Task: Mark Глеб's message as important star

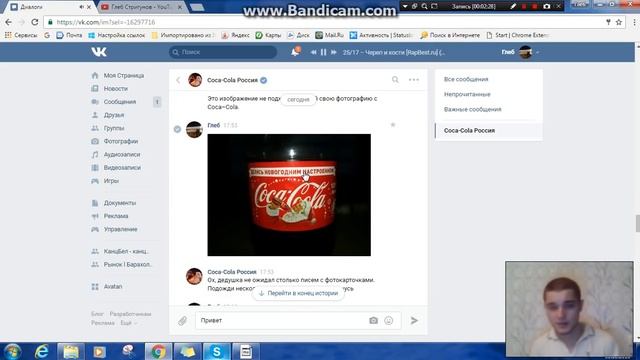Action: pyautogui.click(x=393, y=125)
